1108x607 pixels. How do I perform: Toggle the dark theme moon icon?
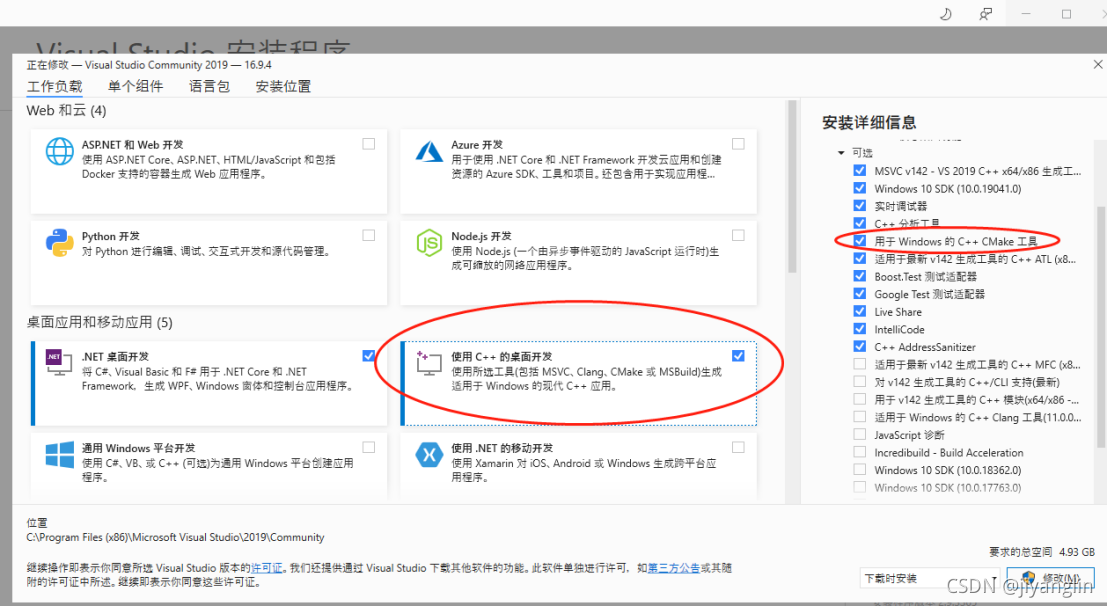pyautogui.click(x=945, y=13)
